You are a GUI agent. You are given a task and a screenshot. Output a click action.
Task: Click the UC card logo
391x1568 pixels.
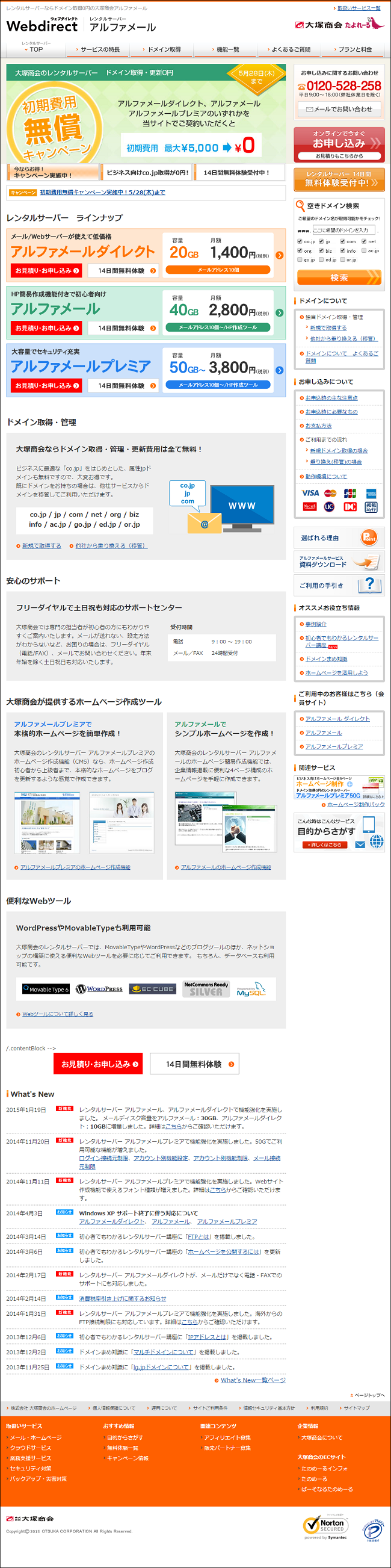coord(330,506)
